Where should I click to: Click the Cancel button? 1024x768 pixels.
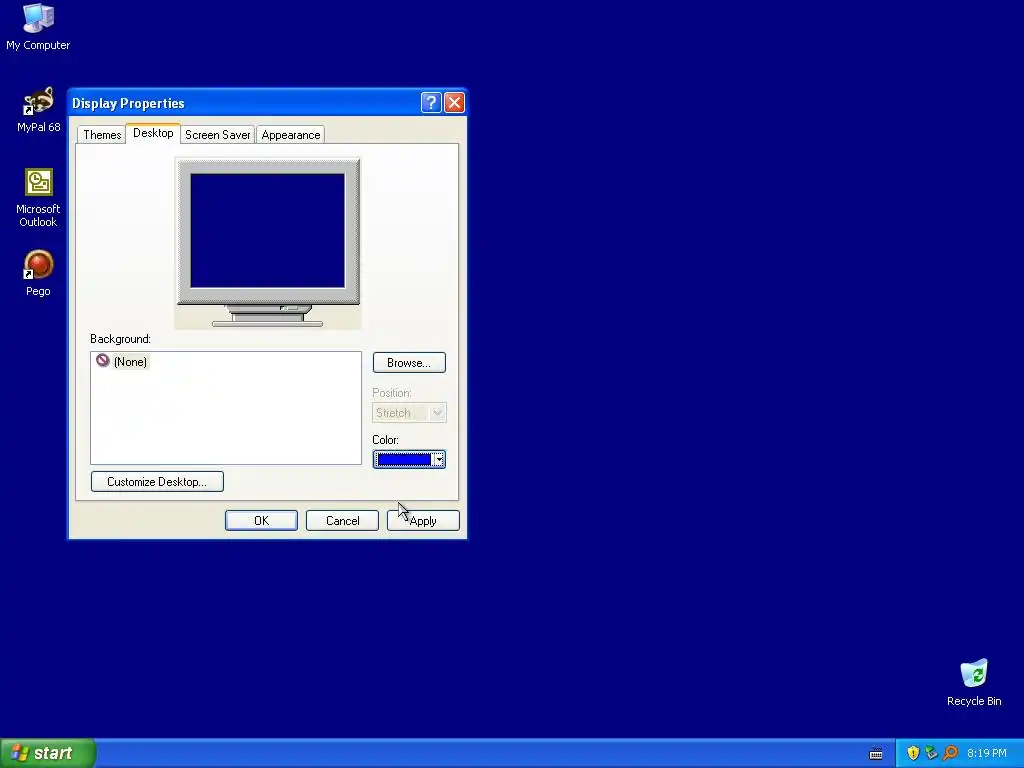[x=342, y=520]
